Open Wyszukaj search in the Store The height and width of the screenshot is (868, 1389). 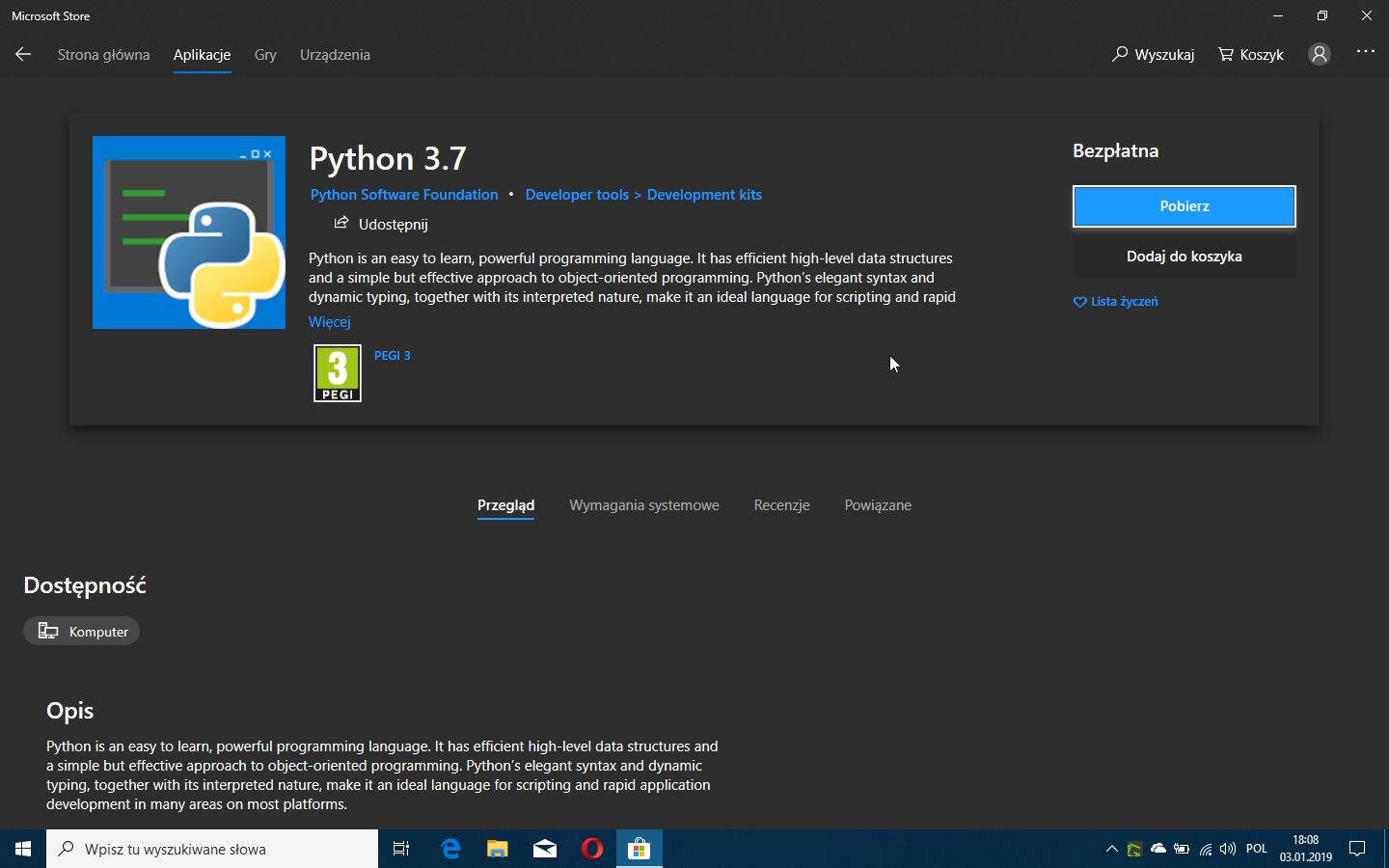[x=1153, y=55]
